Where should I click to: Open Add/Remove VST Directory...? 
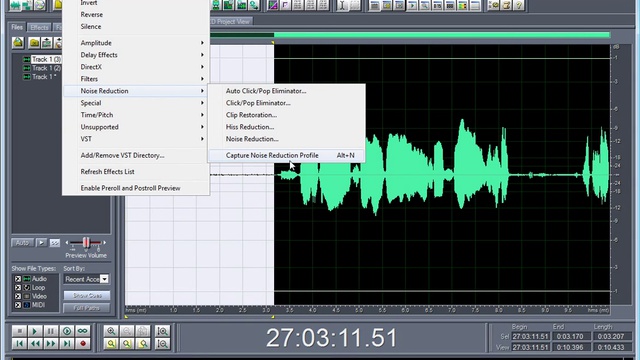[x=136, y=156]
